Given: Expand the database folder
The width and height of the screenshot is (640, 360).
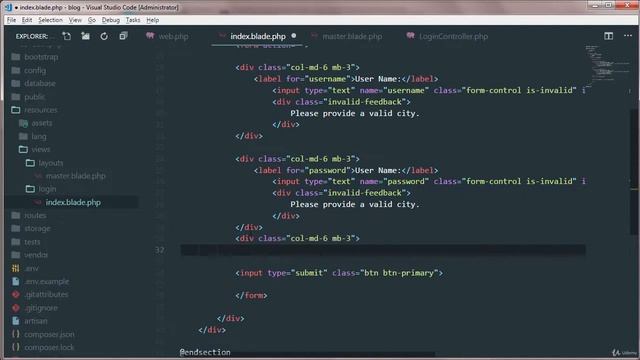Looking at the screenshot, I should pyautogui.click(x=40, y=83).
